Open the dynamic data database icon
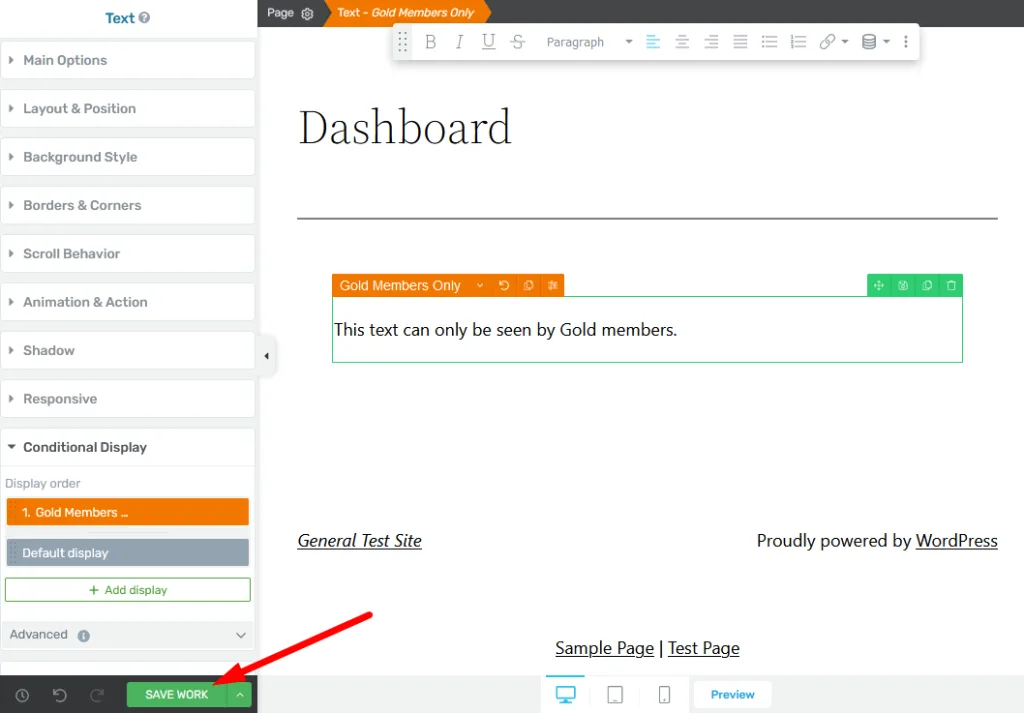1024x713 pixels. tap(869, 42)
